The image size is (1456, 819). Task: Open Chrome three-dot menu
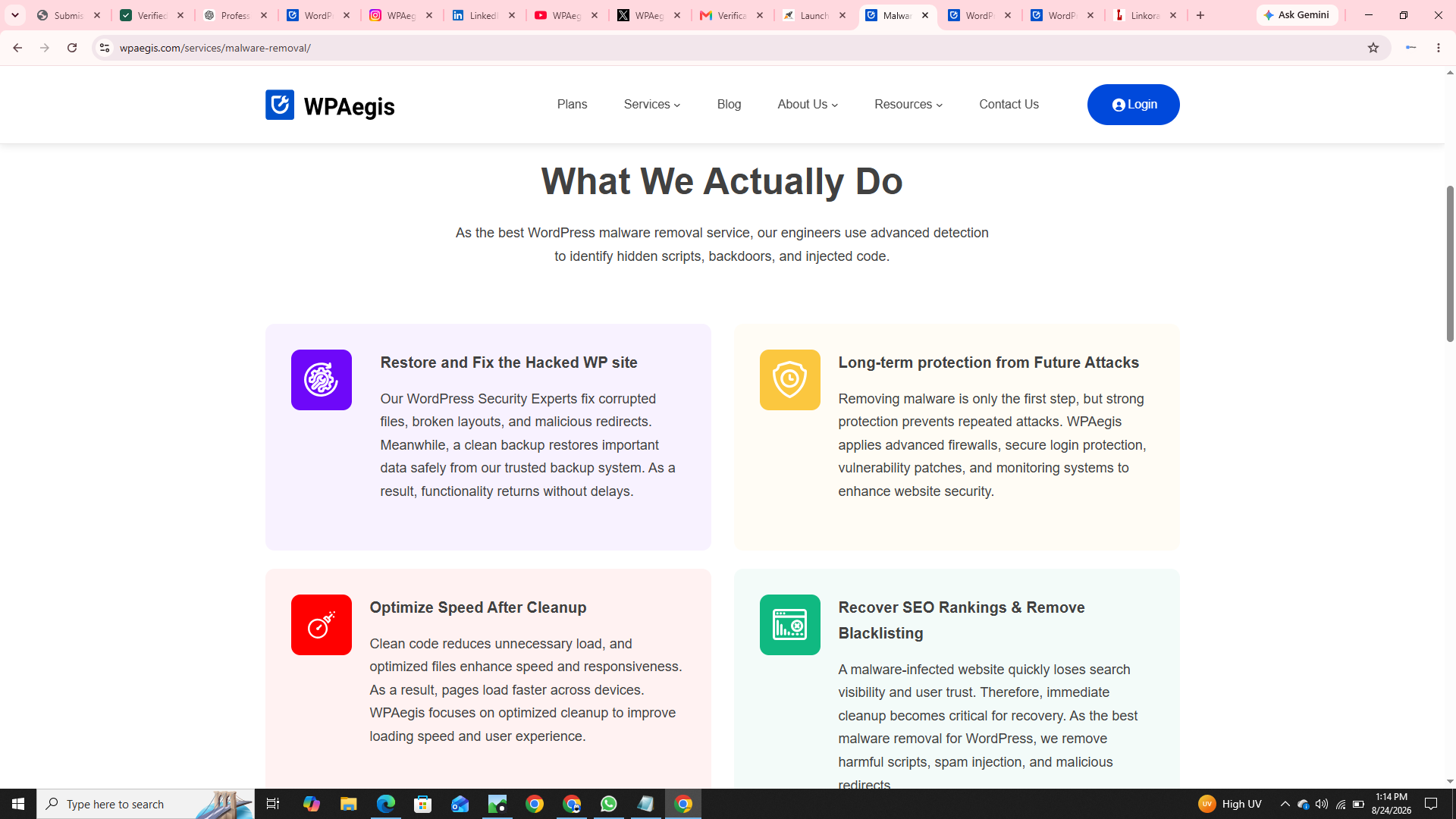pos(1439,48)
